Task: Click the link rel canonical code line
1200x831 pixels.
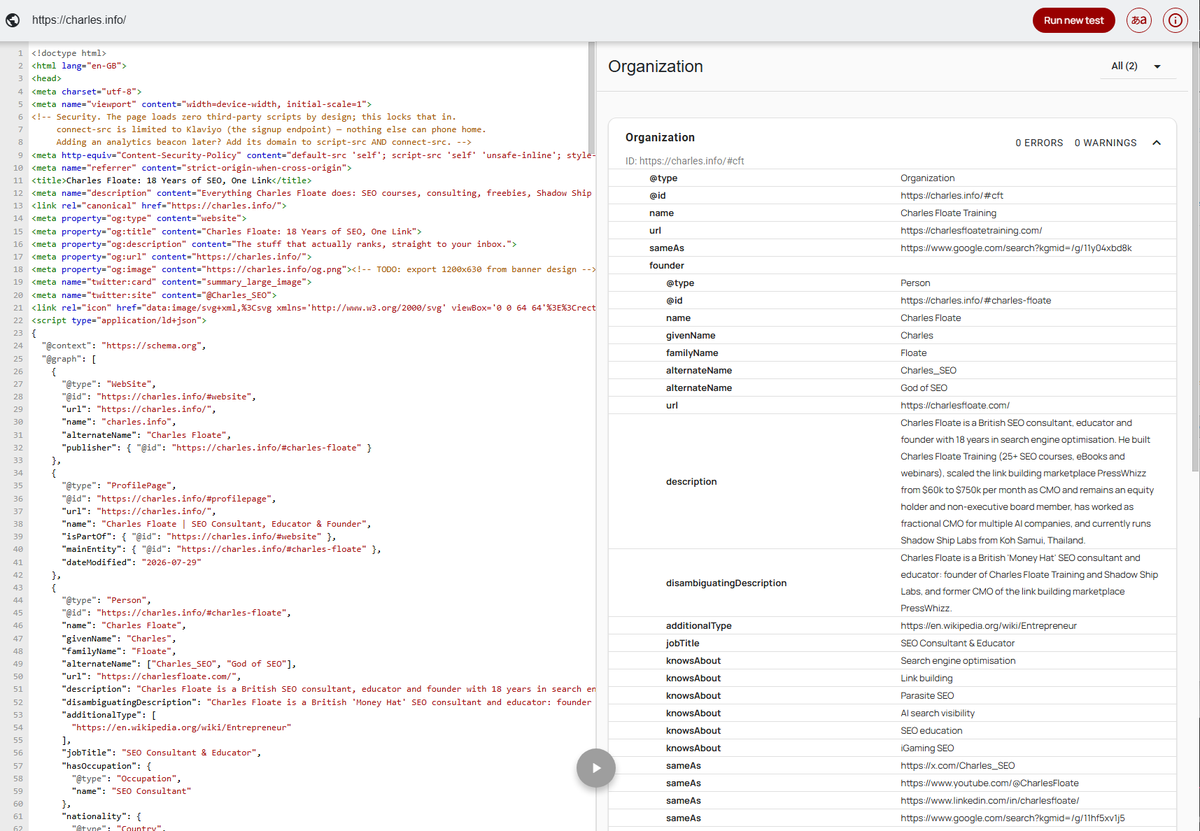Action: [159, 205]
